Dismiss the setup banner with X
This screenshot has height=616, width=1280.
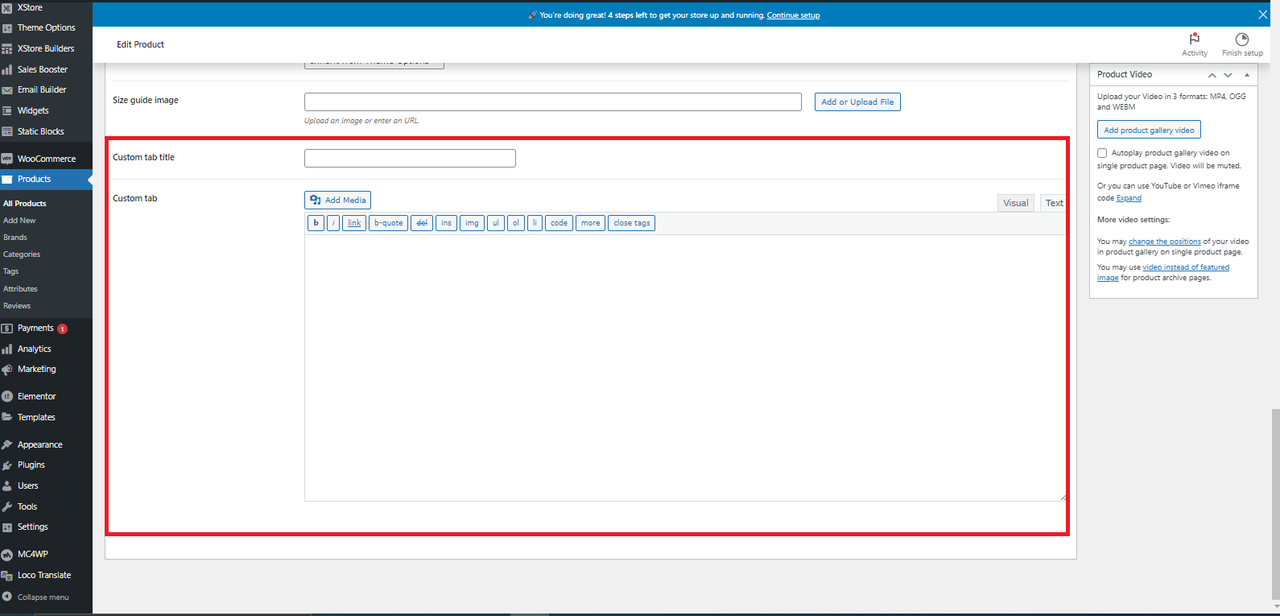coord(1263,14)
